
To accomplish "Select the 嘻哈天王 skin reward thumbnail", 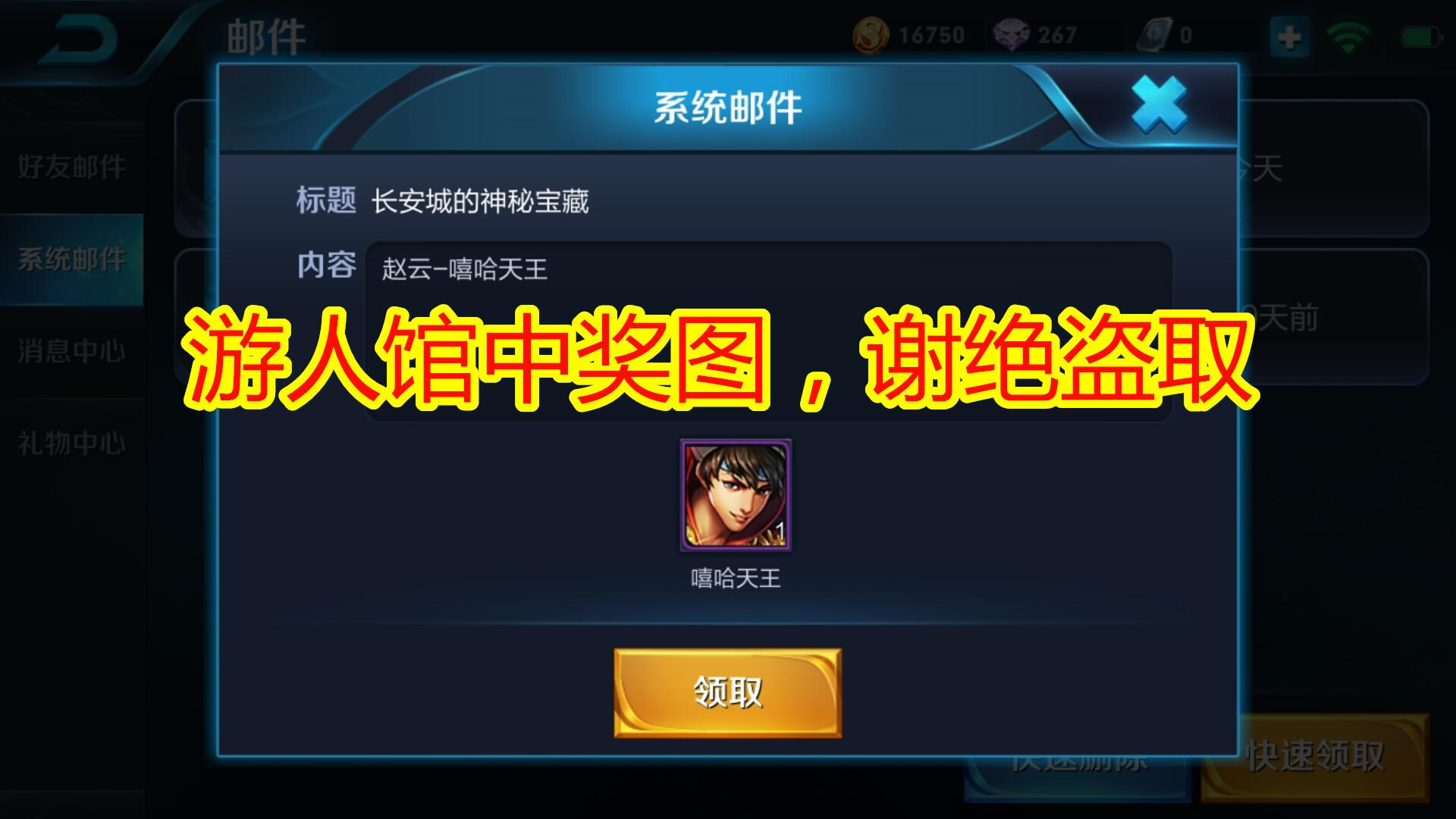I will (x=736, y=496).
